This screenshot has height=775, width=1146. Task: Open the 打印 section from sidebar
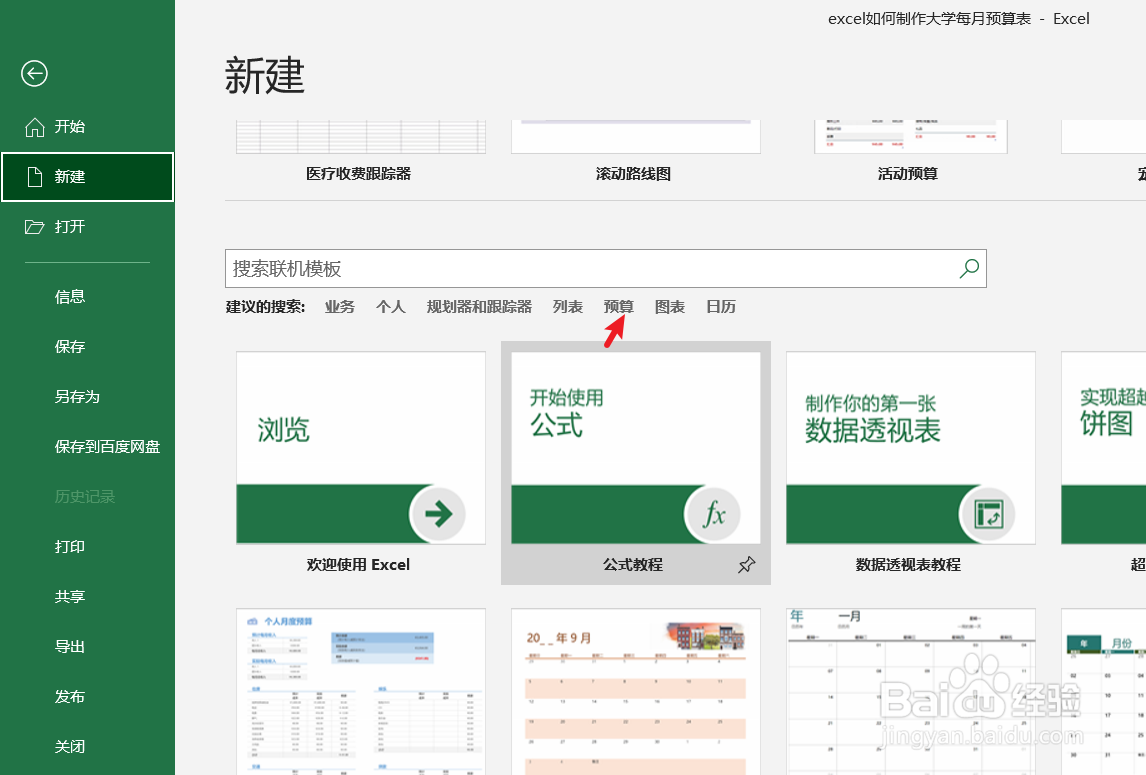[69, 546]
